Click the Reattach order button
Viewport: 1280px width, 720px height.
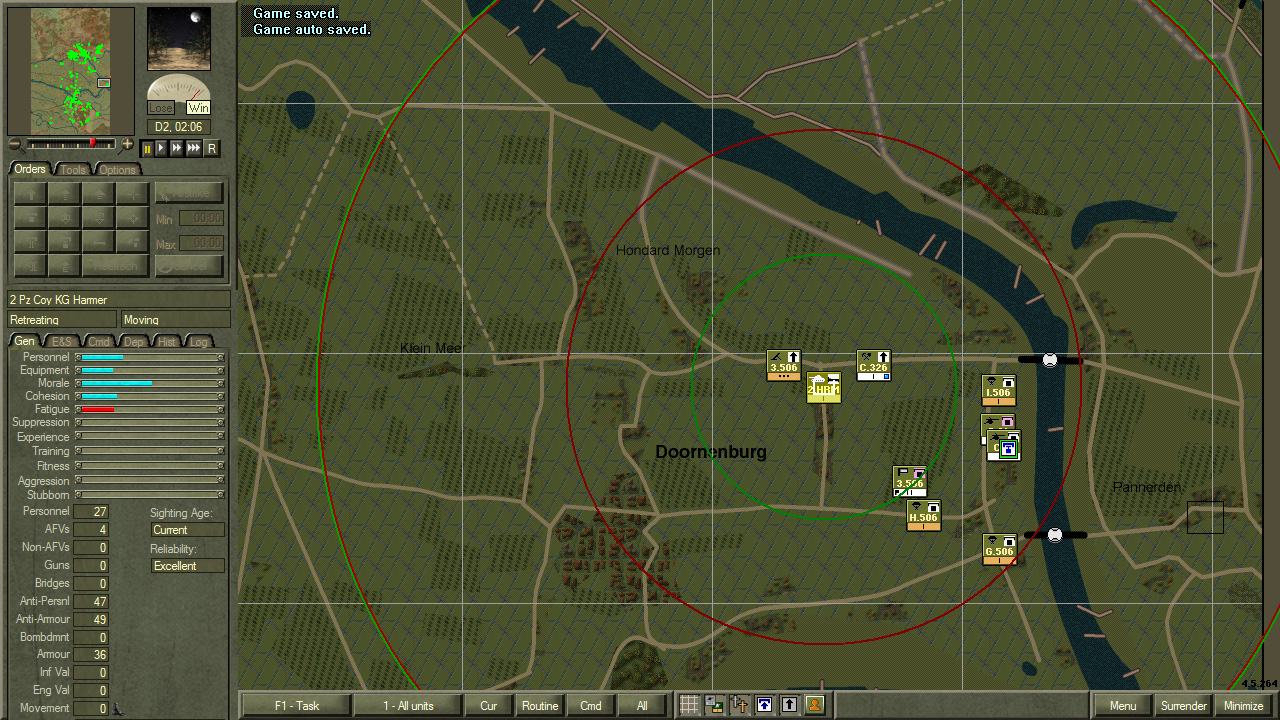coord(114,266)
